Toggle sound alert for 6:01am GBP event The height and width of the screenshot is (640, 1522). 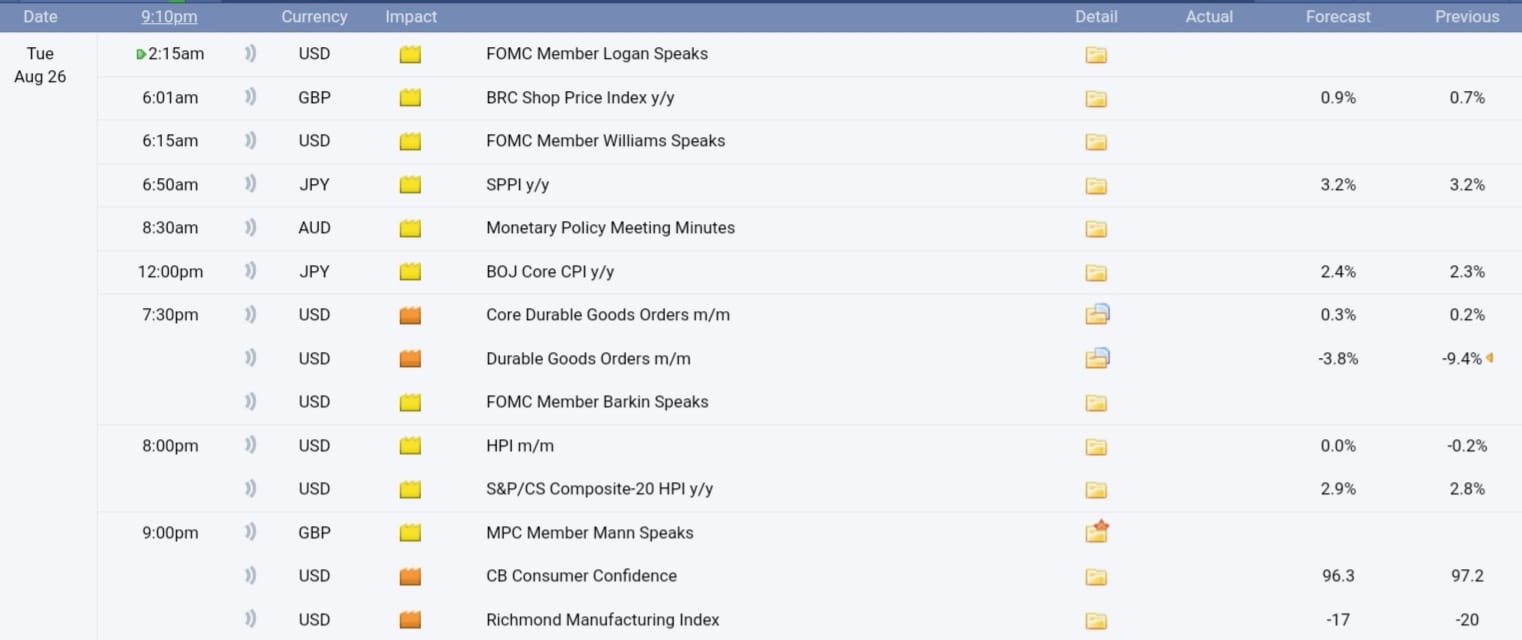point(250,97)
